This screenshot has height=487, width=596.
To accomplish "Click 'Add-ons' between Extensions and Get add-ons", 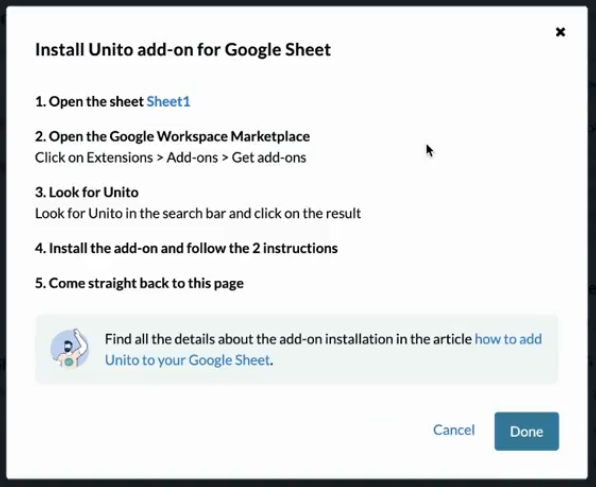I will pos(192,157).
